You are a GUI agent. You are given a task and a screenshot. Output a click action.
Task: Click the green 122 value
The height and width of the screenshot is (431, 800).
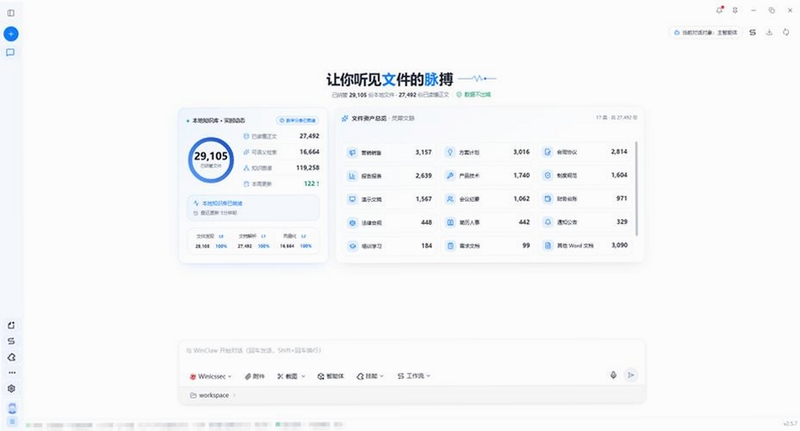pyautogui.click(x=311, y=184)
